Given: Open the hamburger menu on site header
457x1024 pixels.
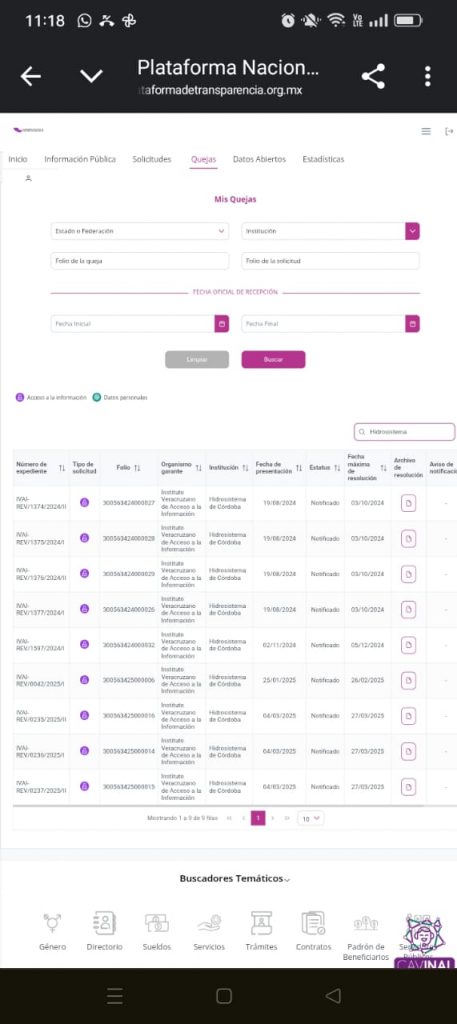Looking at the screenshot, I should [426, 131].
